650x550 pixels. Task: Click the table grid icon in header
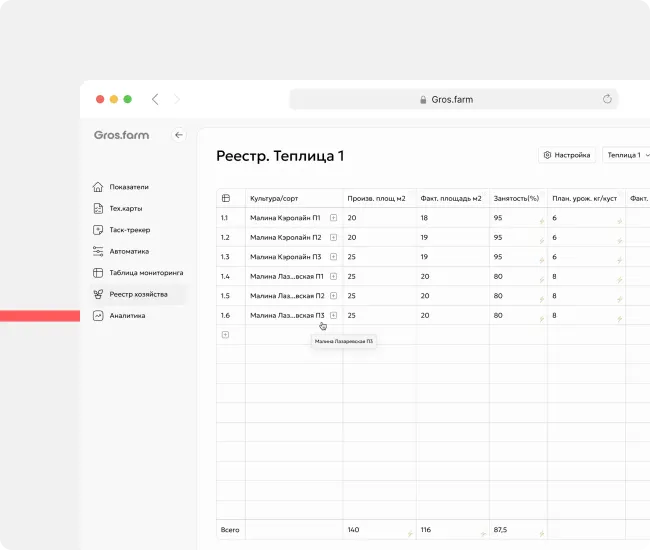pyautogui.click(x=225, y=198)
